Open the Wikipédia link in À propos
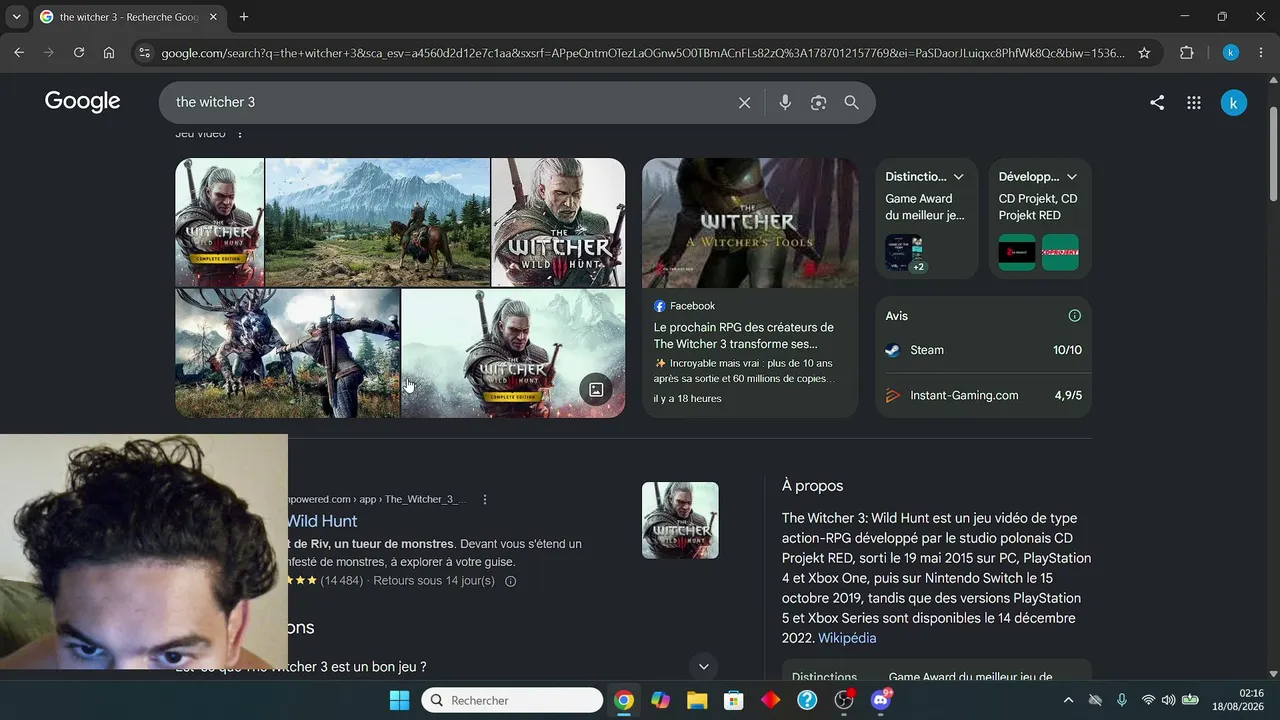Image resolution: width=1280 pixels, height=720 pixels. pos(847,638)
